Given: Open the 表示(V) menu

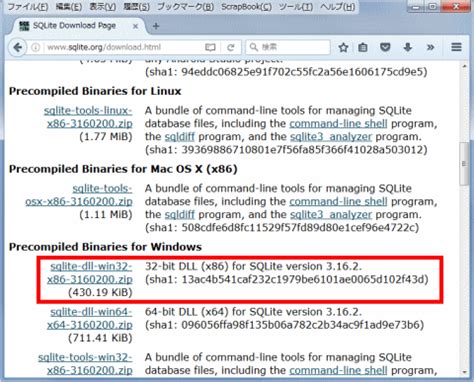Looking at the screenshot, I should [103, 7].
